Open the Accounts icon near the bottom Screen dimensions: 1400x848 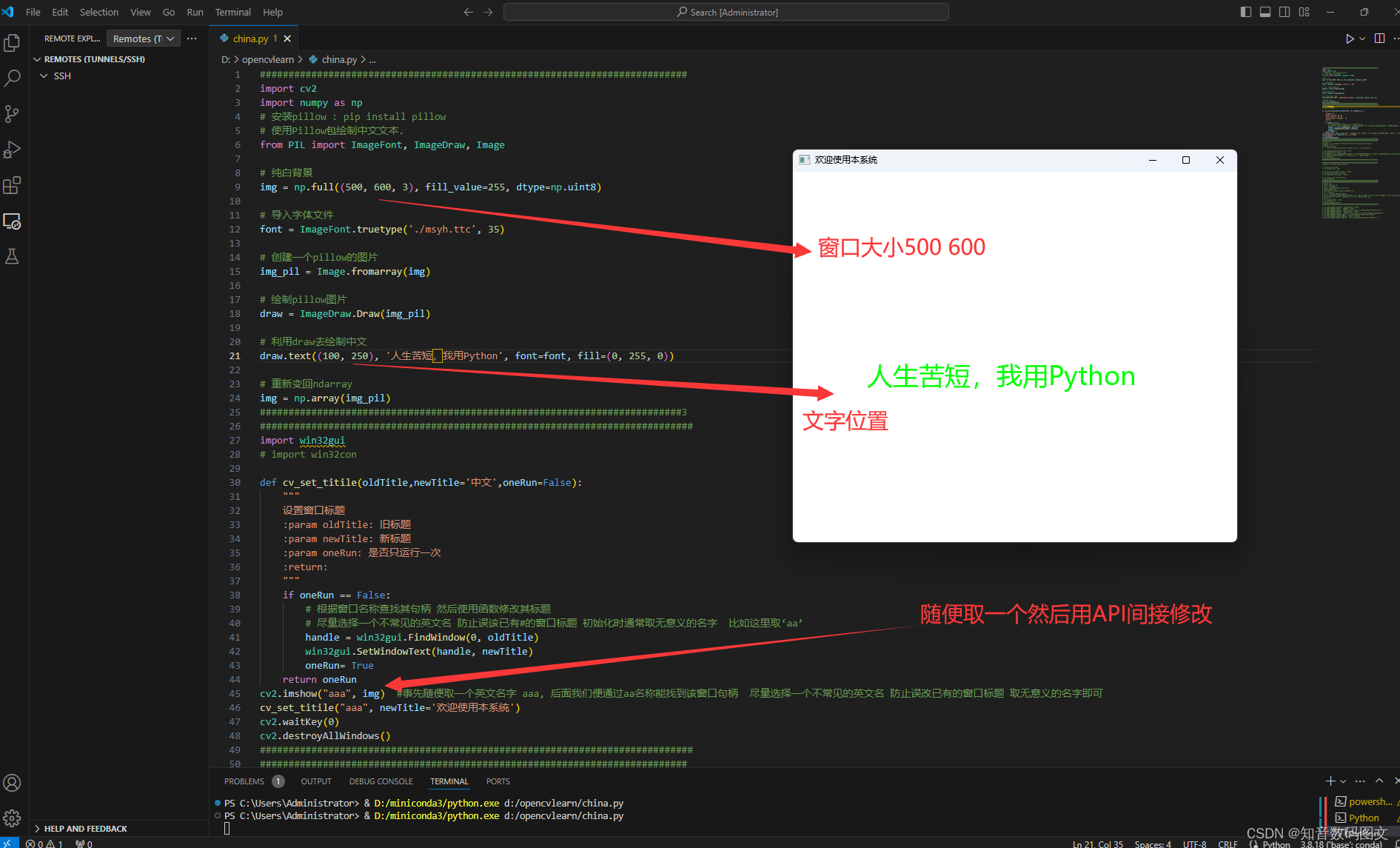(x=12, y=783)
